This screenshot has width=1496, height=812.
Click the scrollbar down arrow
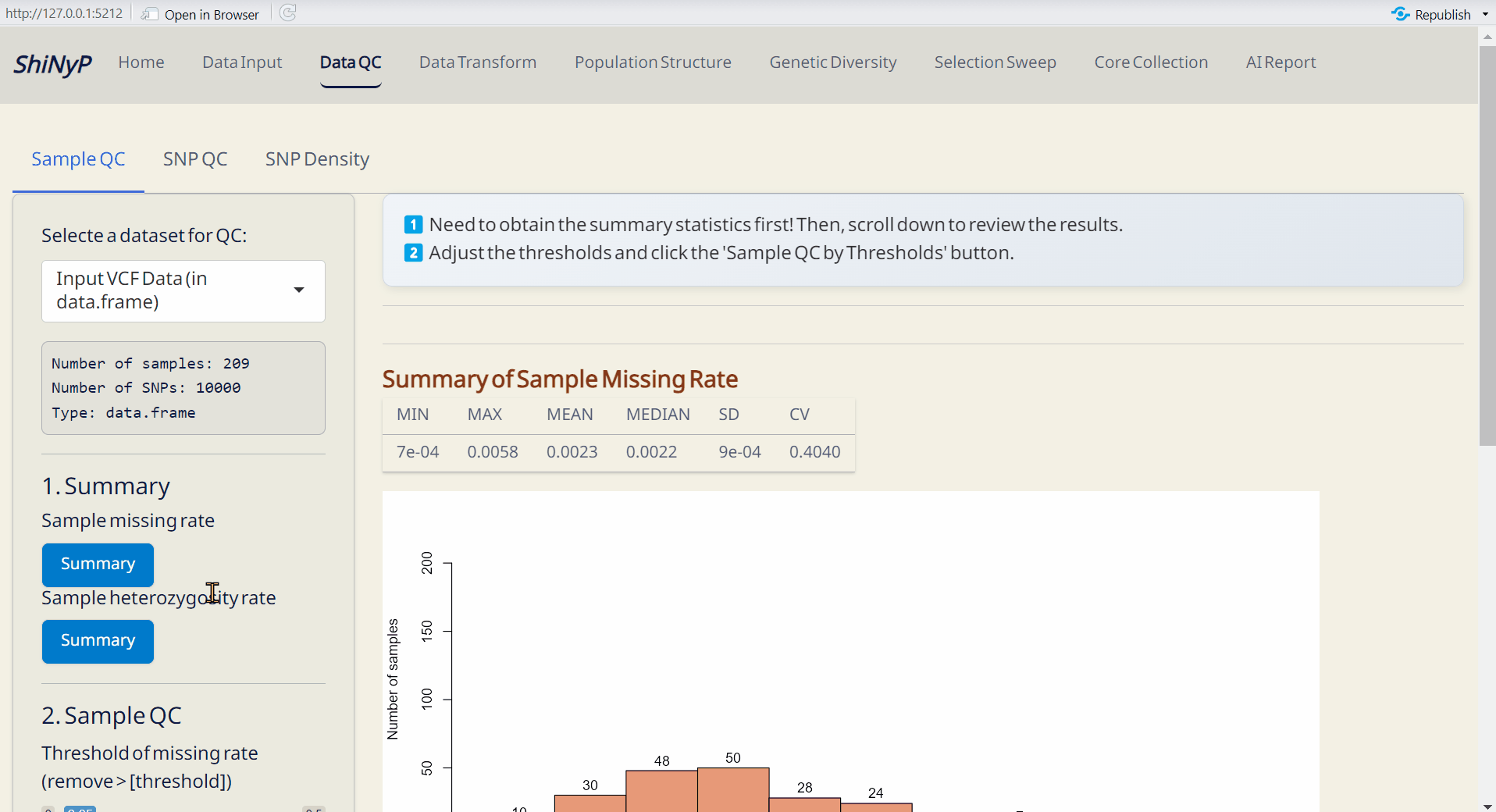pyautogui.click(x=1487, y=805)
